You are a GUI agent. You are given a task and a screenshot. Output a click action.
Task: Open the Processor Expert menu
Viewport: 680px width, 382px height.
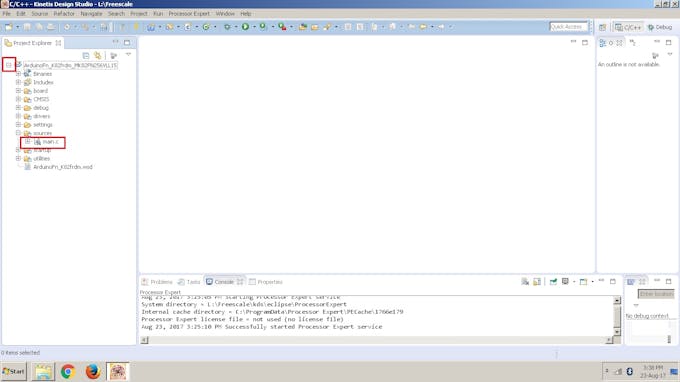coord(189,14)
